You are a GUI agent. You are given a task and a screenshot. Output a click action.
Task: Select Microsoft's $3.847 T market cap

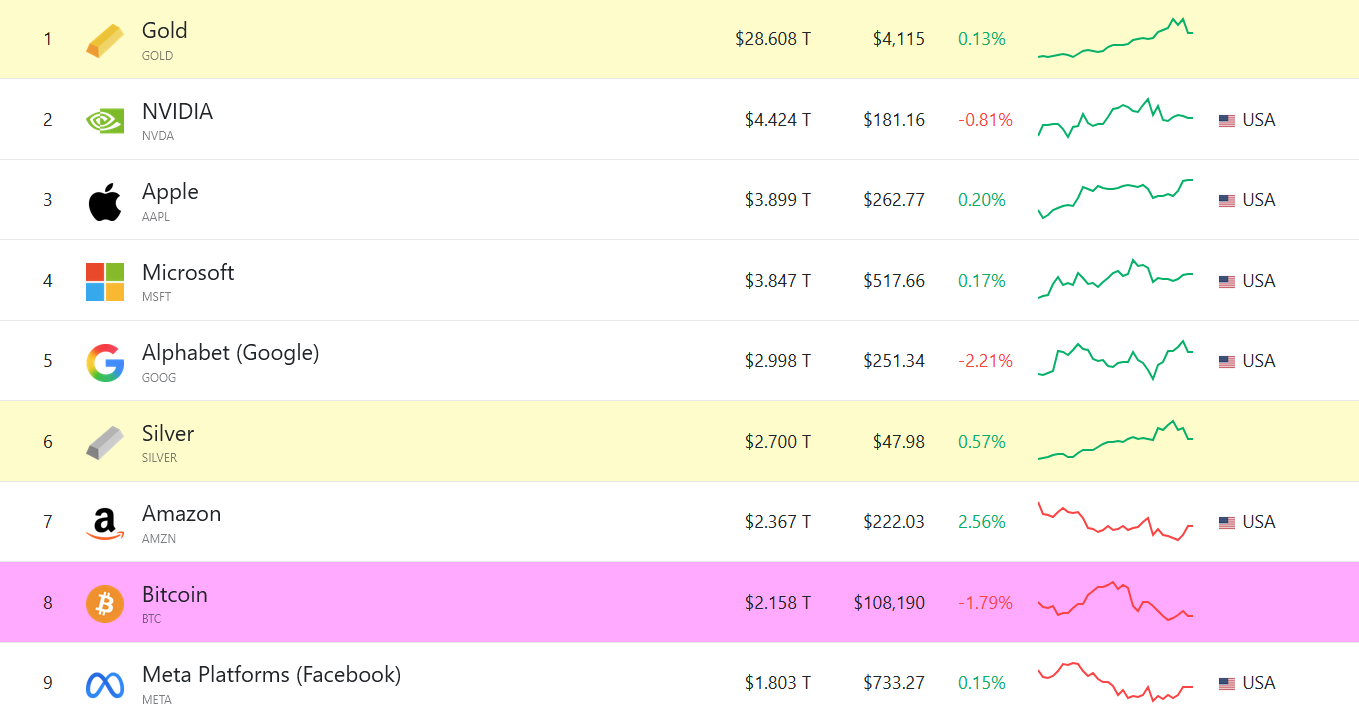coord(778,281)
